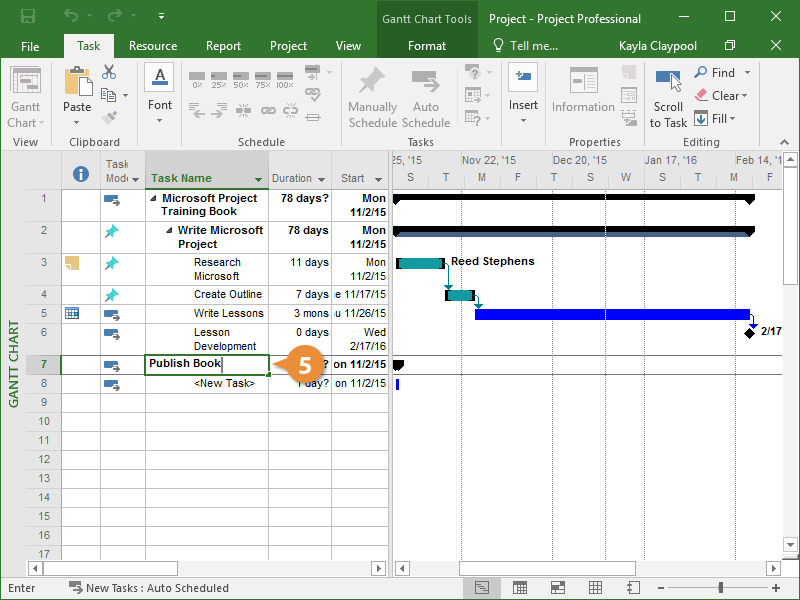Image resolution: width=800 pixels, height=600 pixels.
Task: Toggle Gantt Chart view button in status bar
Action: point(482,588)
